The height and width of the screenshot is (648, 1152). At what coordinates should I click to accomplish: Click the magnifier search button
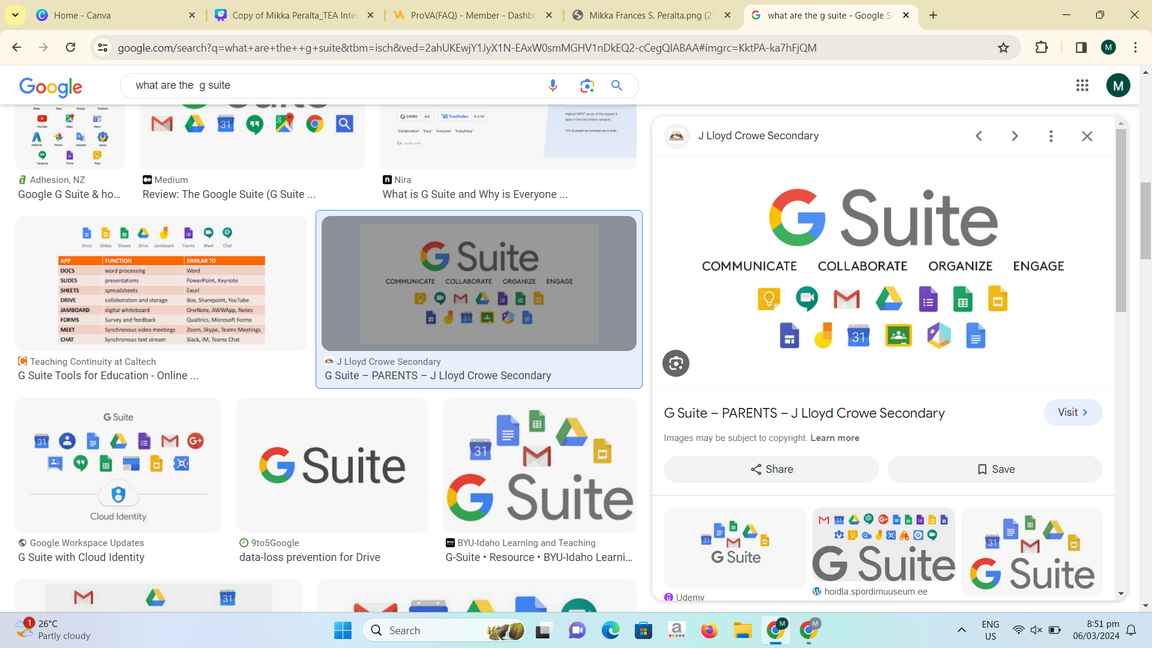click(x=617, y=85)
